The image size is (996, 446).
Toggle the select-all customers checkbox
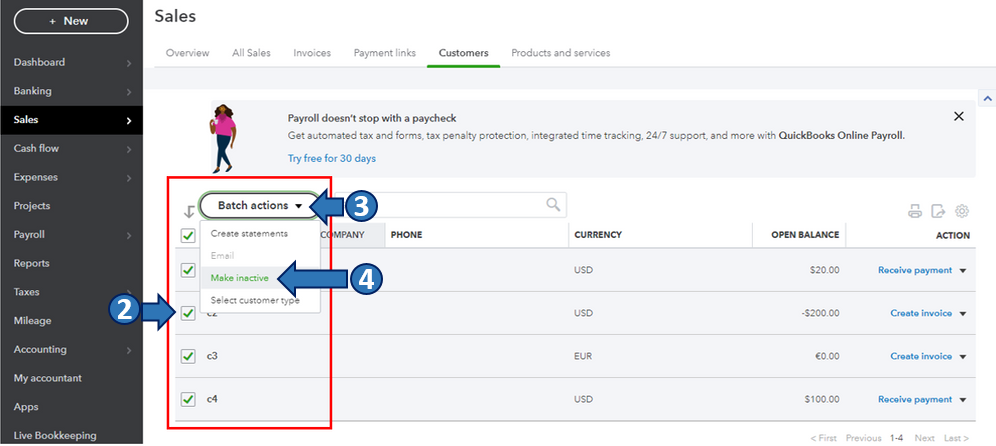click(188, 236)
